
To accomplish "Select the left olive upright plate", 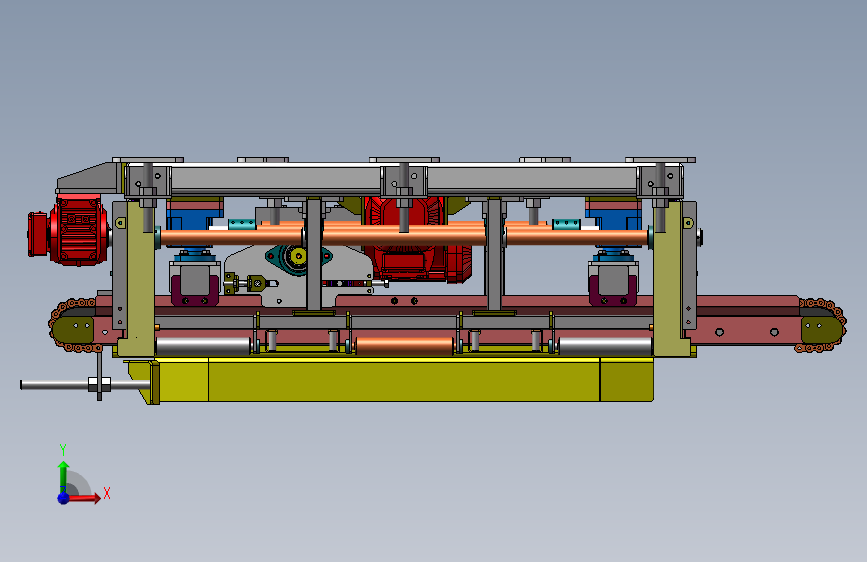I will [137, 278].
